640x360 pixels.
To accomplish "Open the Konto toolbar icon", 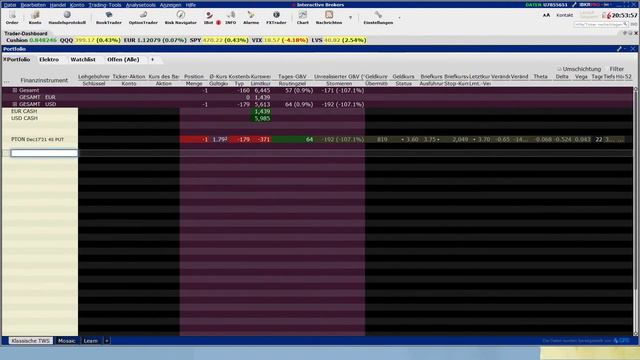I will click(35, 18).
